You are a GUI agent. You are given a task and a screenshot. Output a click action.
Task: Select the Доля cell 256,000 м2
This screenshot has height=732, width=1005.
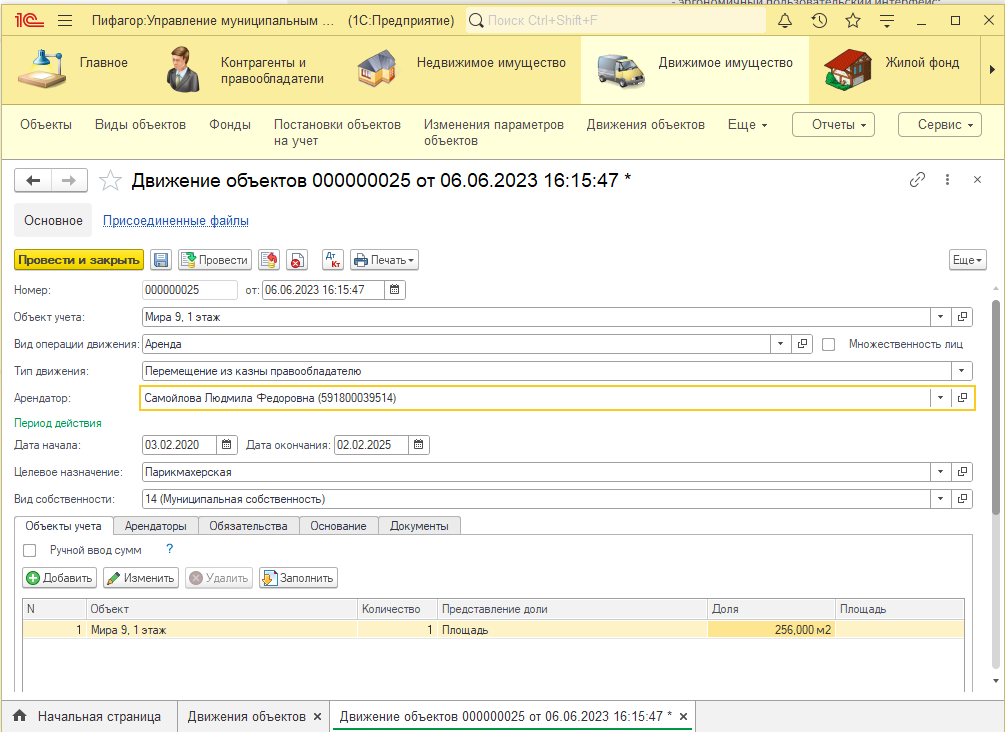(x=771, y=629)
